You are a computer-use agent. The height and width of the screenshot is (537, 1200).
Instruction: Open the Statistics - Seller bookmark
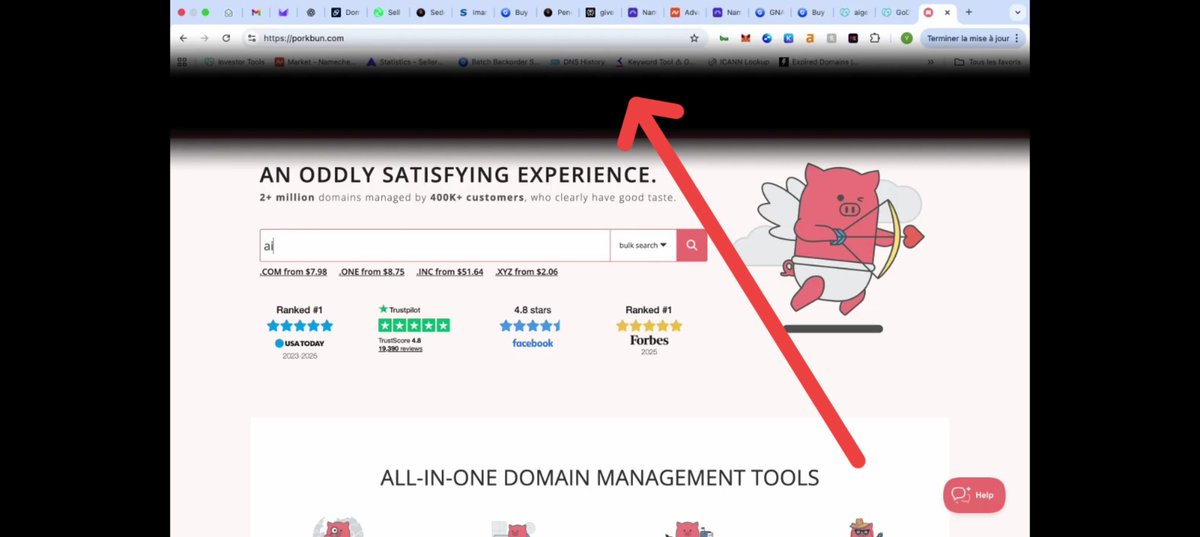coord(404,62)
